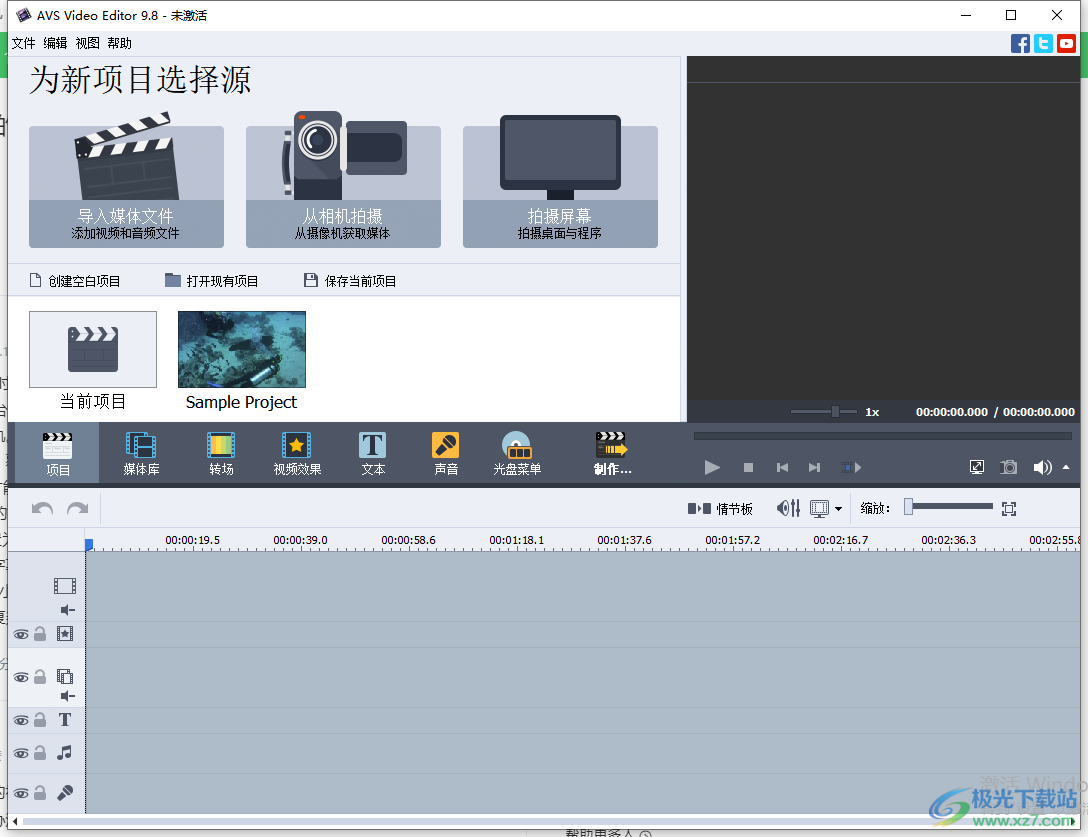Switch to the 项目 tab
This screenshot has width=1088, height=837.
(58, 453)
